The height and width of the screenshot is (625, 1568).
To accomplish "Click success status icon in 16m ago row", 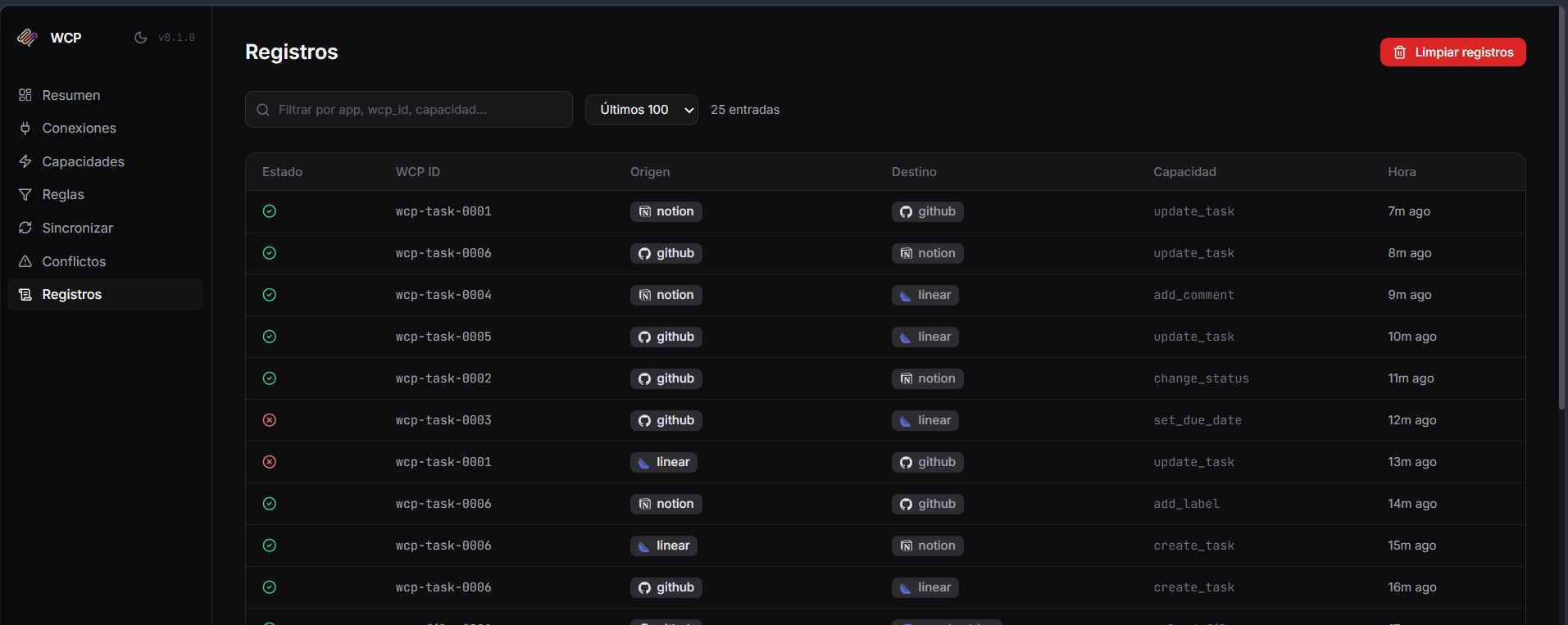I will pos(269,587).
